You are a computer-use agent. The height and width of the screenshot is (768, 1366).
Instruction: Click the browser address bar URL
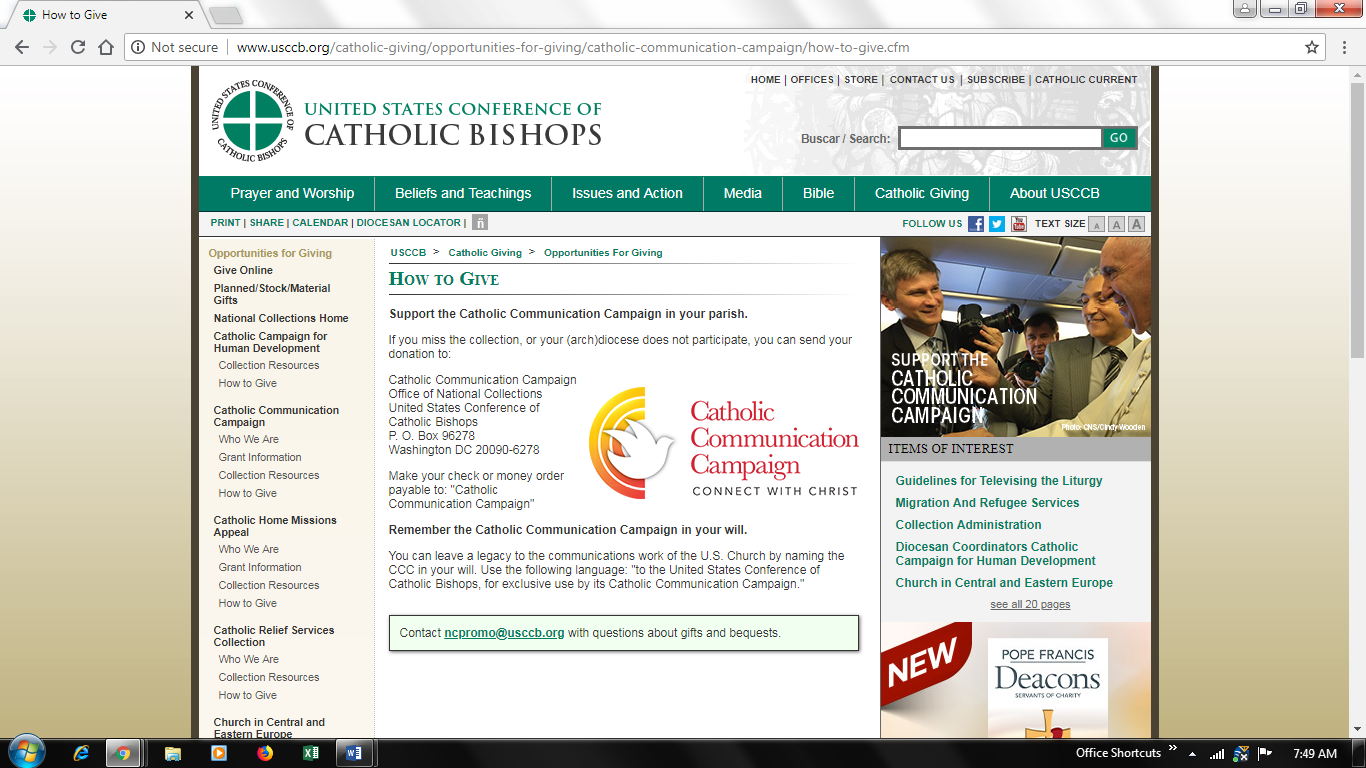[573, 47]
